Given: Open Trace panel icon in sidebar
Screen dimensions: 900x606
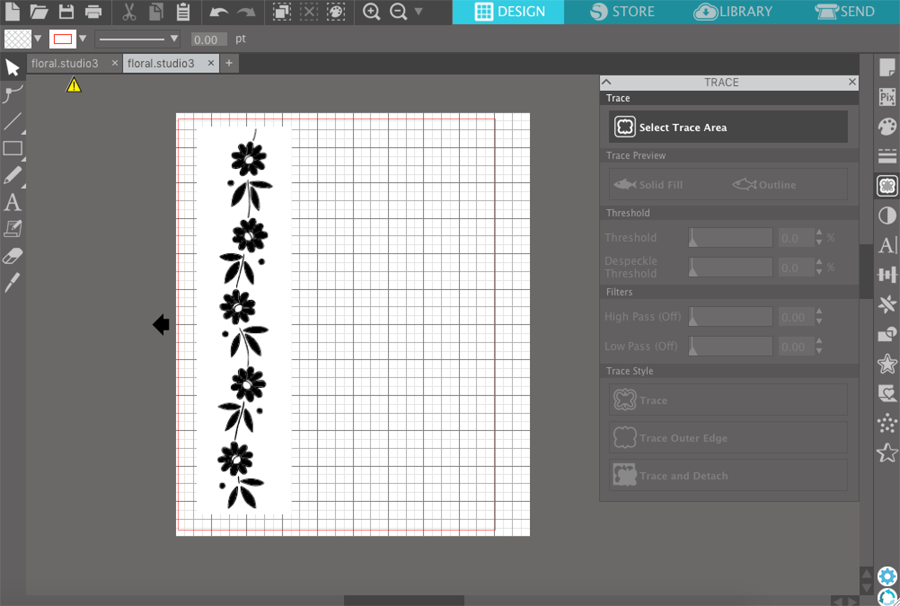Looking at the screenshot, I should tap(887, 186).
